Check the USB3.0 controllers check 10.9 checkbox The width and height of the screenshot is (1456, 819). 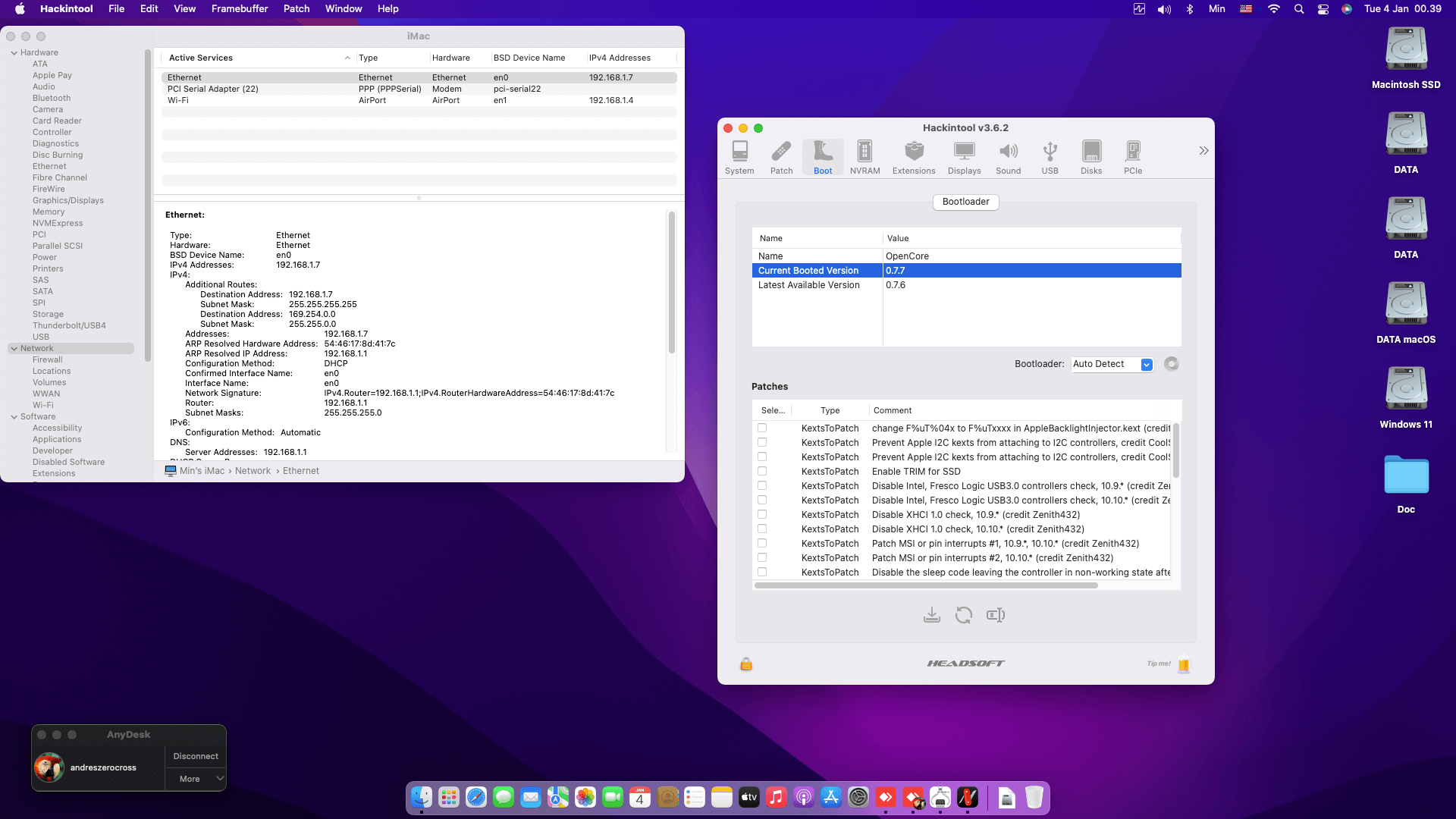762,486
